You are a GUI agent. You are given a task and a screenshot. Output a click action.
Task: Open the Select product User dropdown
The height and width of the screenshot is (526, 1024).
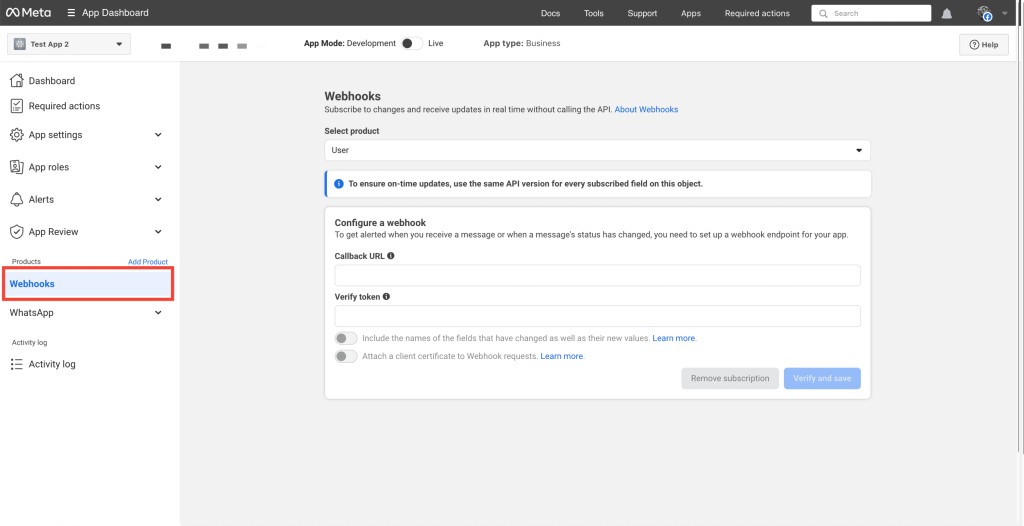pos(597,150)
